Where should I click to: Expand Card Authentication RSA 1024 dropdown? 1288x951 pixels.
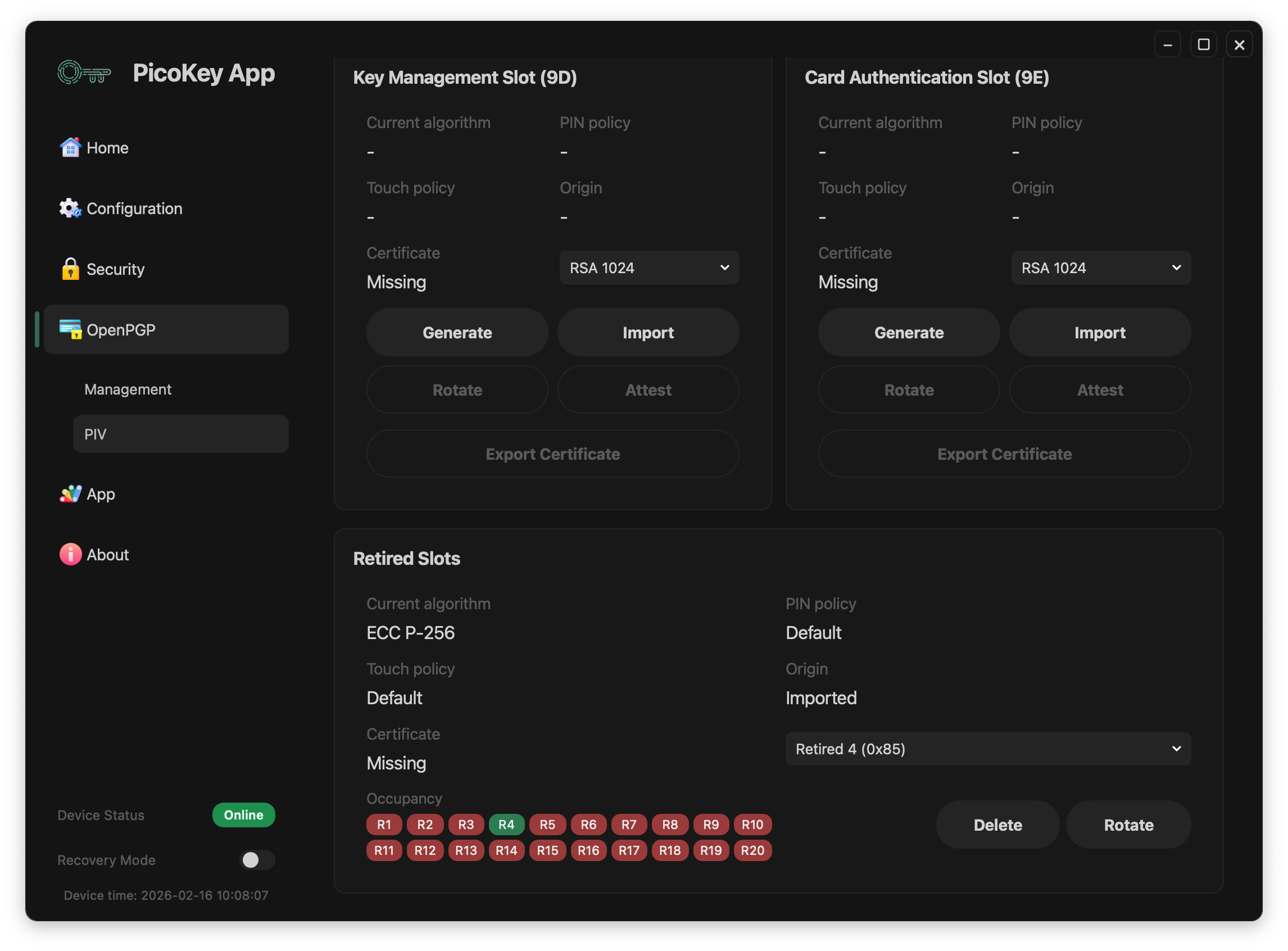click(x=1100, y=268)
